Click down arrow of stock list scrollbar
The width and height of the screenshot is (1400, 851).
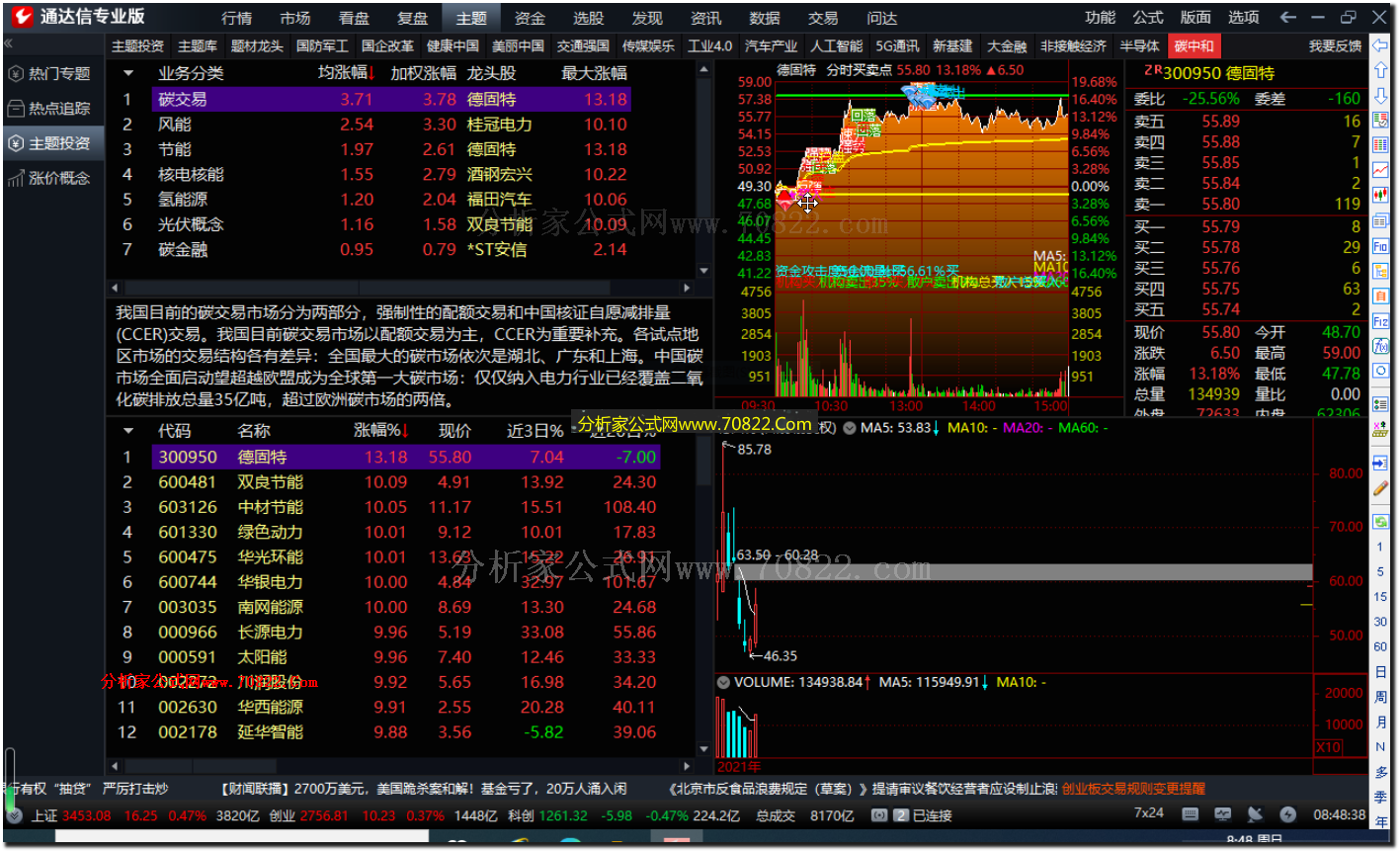pyautogui.click(x=703, y=749)
